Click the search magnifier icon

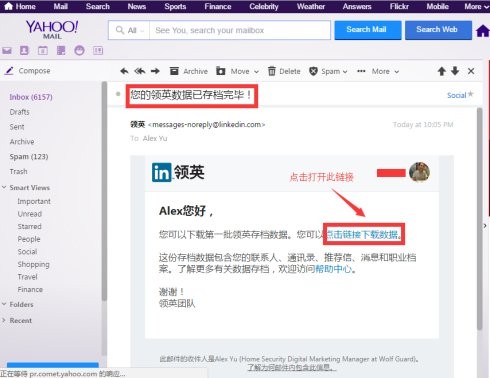tap(120, 30)
